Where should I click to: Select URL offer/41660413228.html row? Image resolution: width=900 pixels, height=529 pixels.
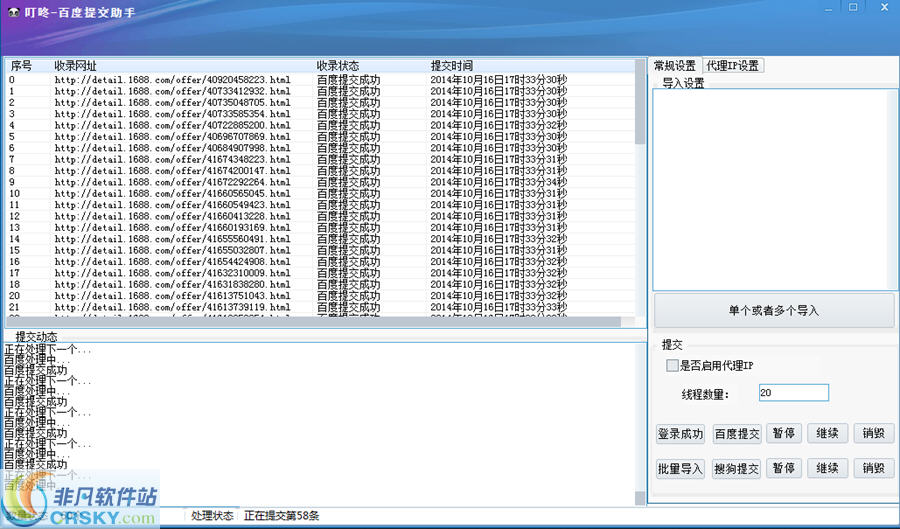320,216
